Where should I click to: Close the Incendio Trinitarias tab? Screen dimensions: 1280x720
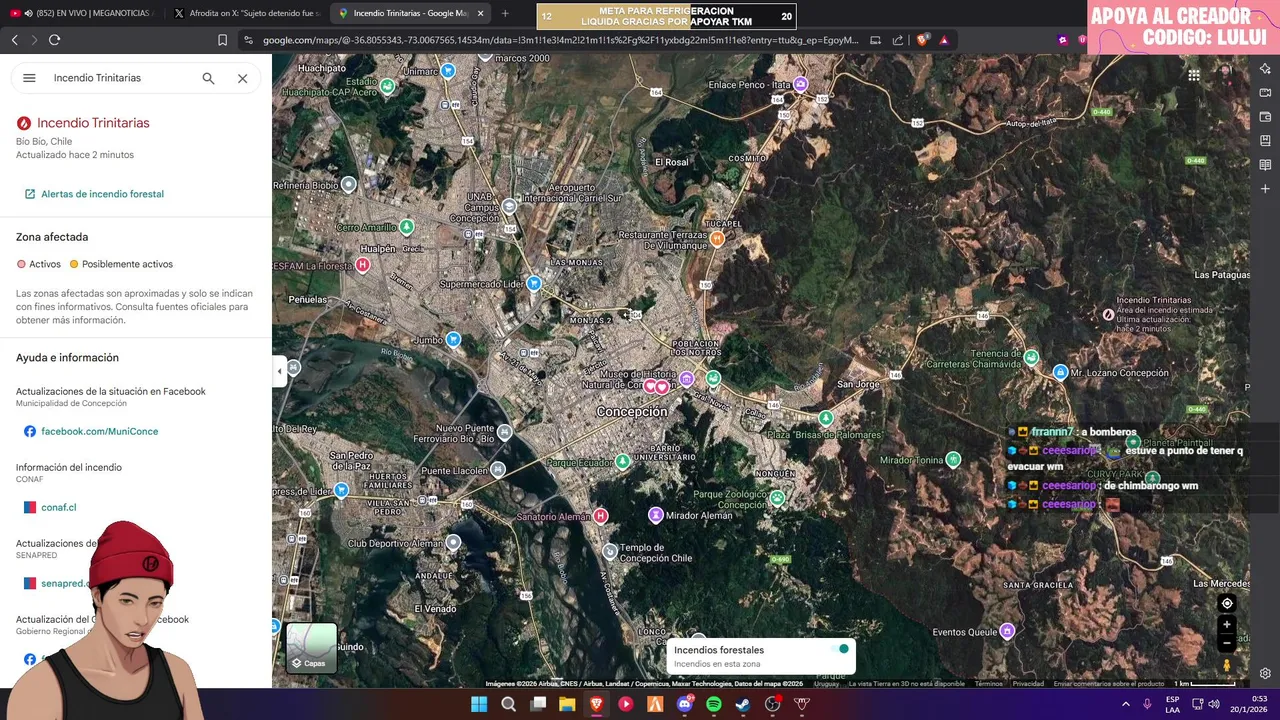pyautogui.click(x=480, y=14)
